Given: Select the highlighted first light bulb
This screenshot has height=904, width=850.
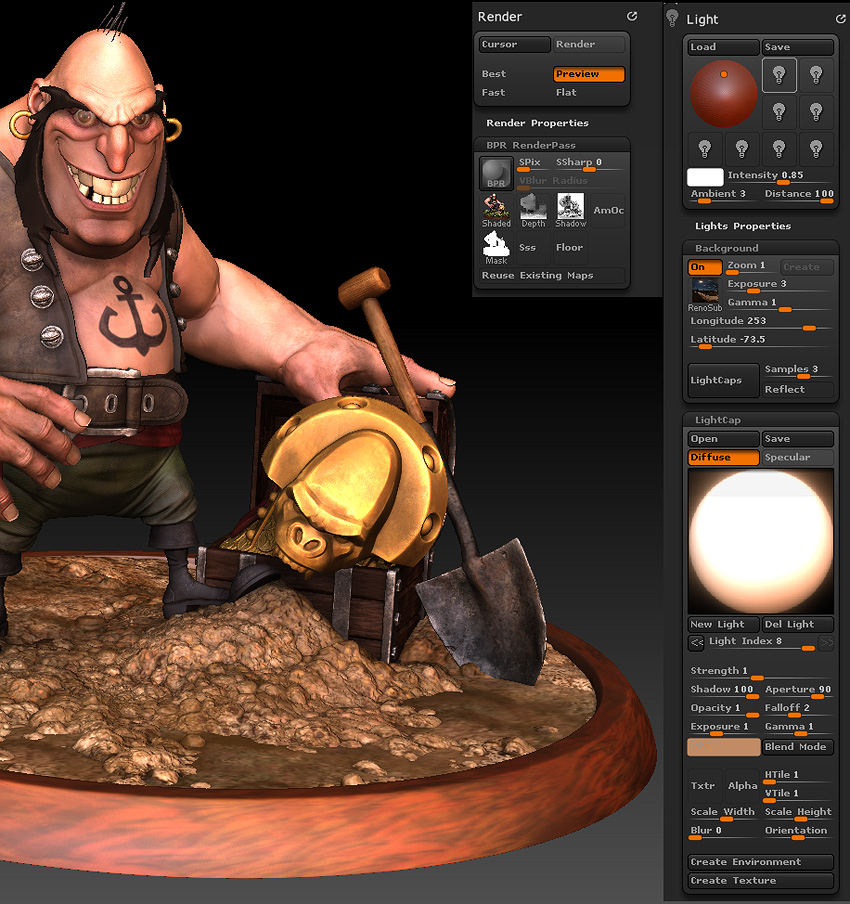Looking at the screenshot, I should (x=779, y=75).
